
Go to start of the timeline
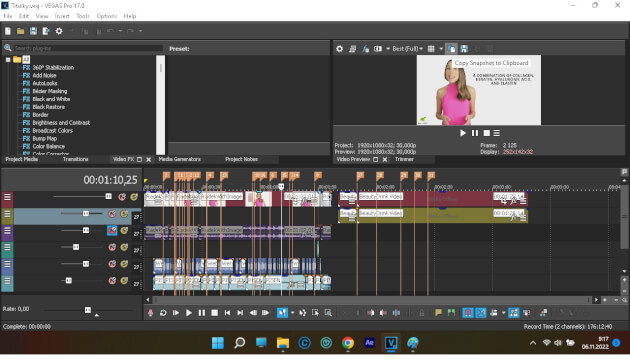pos(227,313)
